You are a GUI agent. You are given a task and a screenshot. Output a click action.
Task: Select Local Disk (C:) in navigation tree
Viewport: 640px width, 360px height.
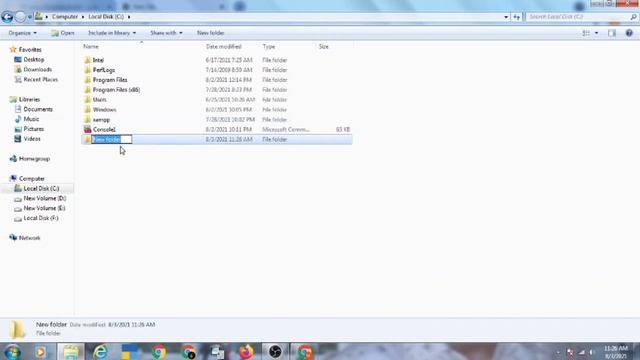click(x=41, y=188)
